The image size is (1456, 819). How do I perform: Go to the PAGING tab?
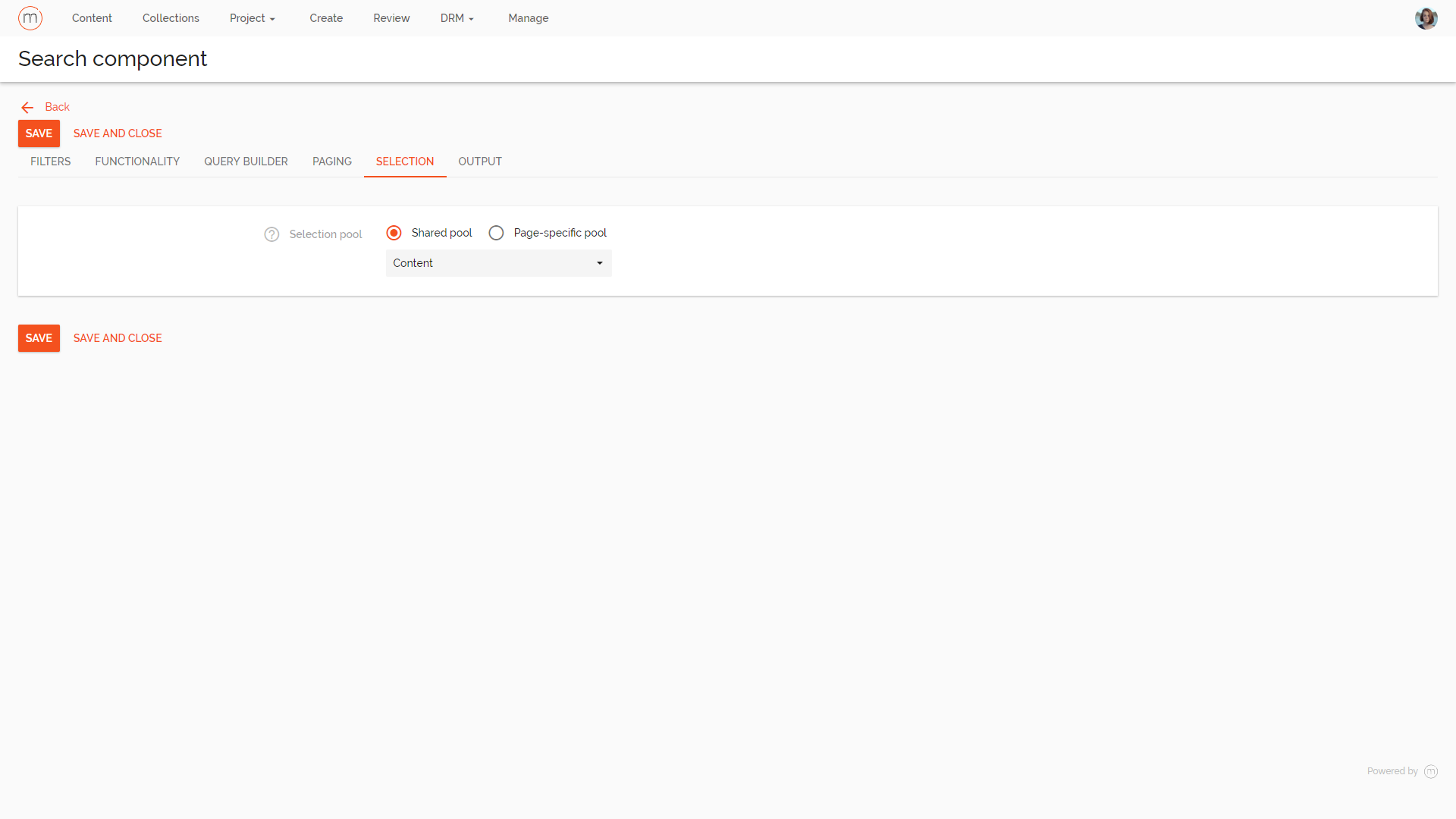331,162
